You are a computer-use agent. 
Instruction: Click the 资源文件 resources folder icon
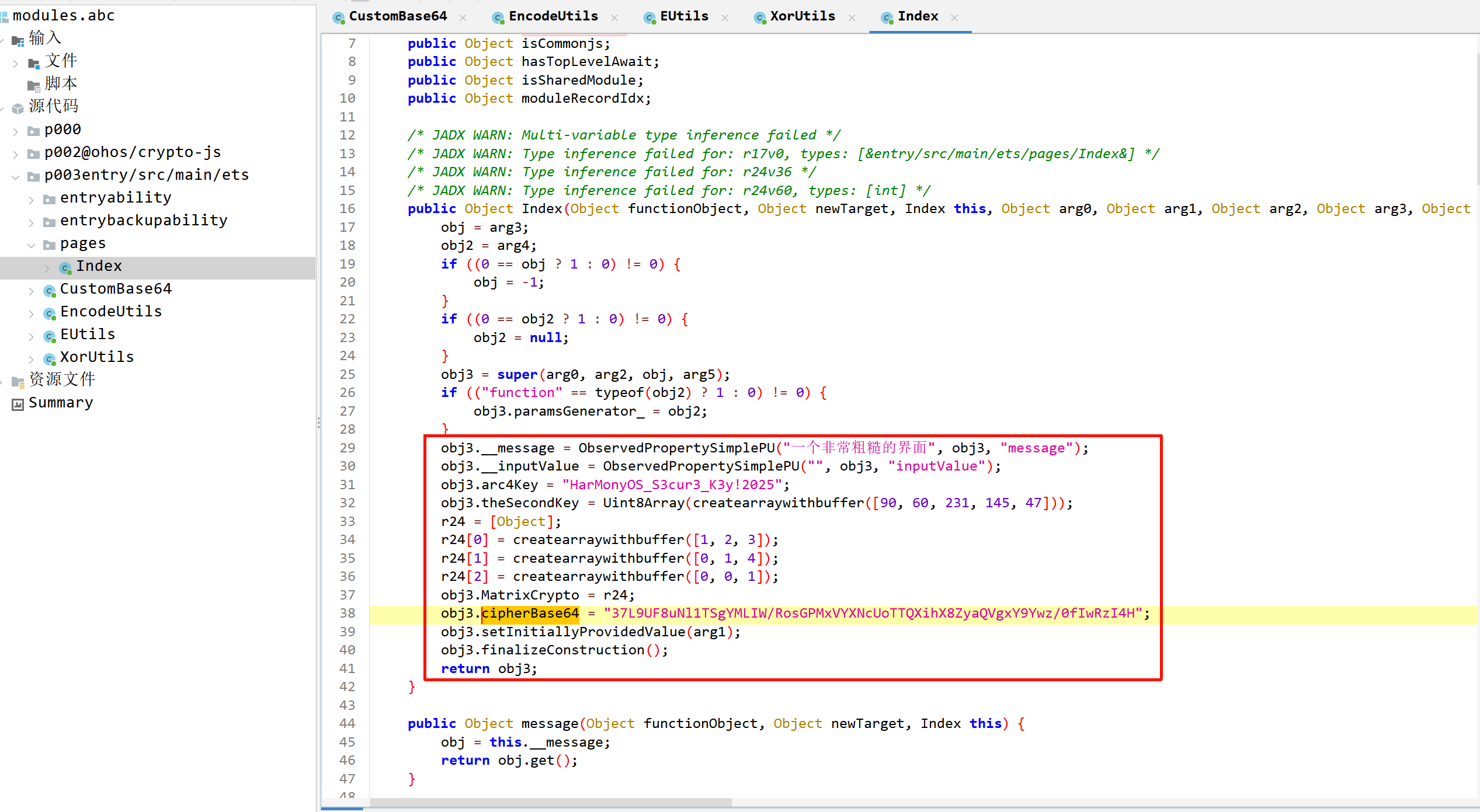[18, 381]
